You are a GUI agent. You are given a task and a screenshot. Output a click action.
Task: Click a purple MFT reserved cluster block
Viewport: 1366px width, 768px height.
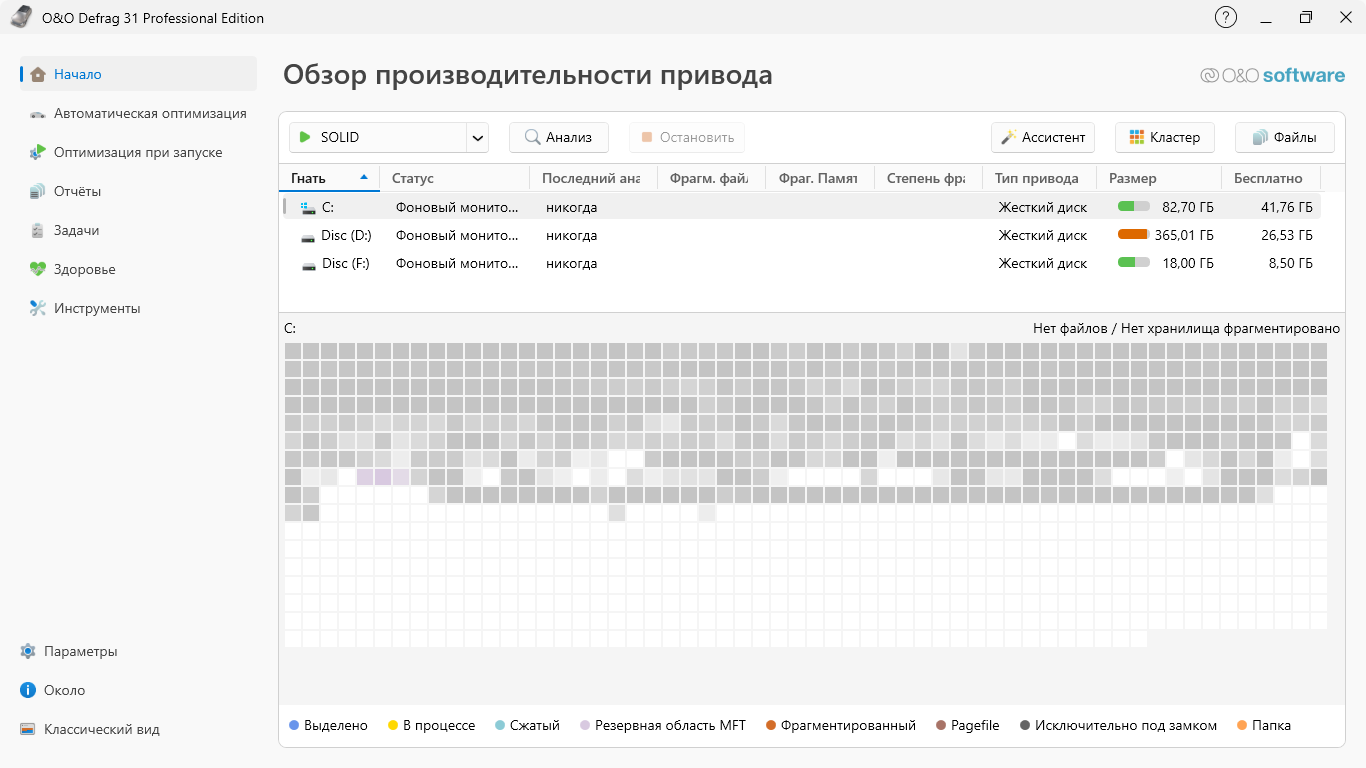coord(383,477)
